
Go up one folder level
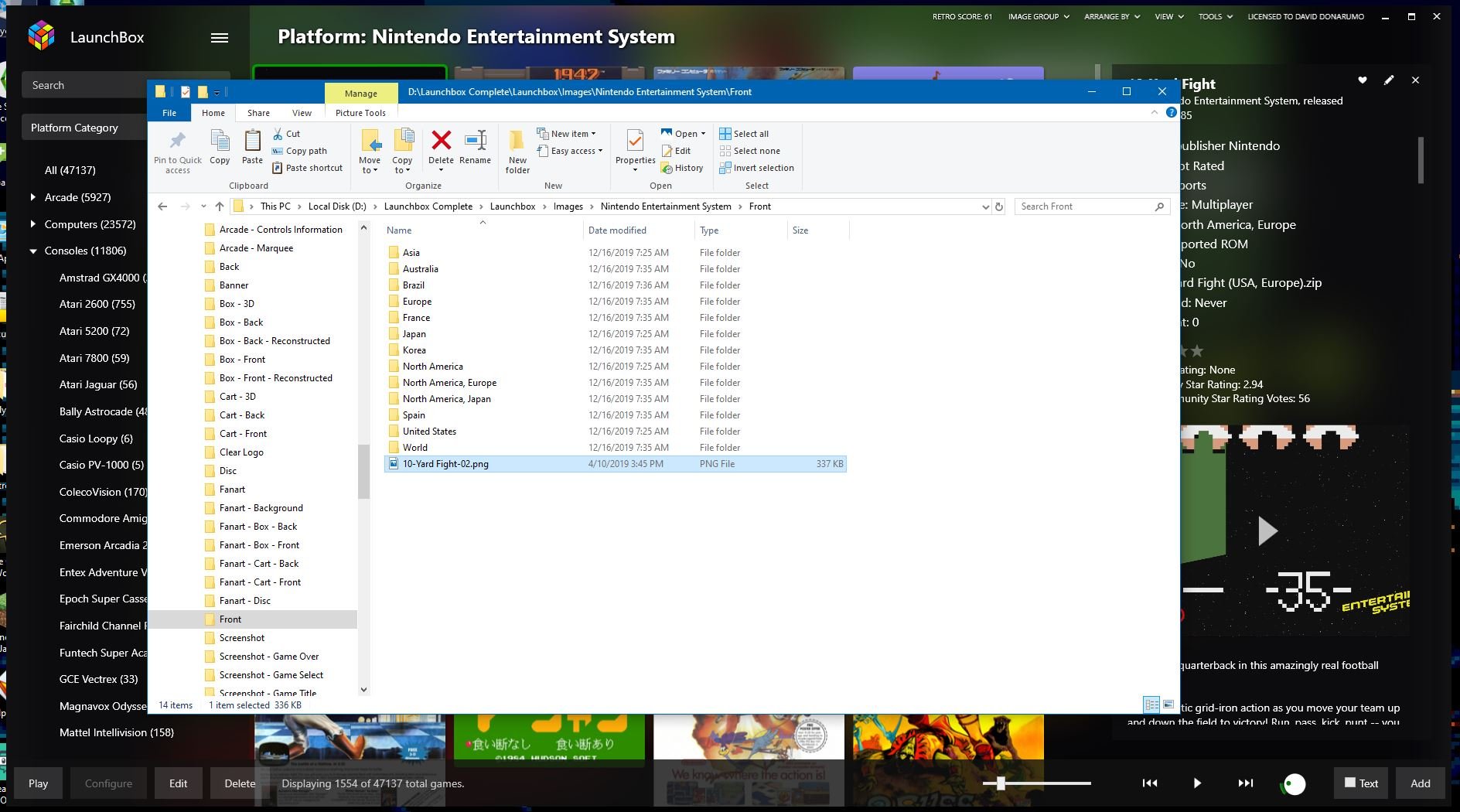[220, 206]
